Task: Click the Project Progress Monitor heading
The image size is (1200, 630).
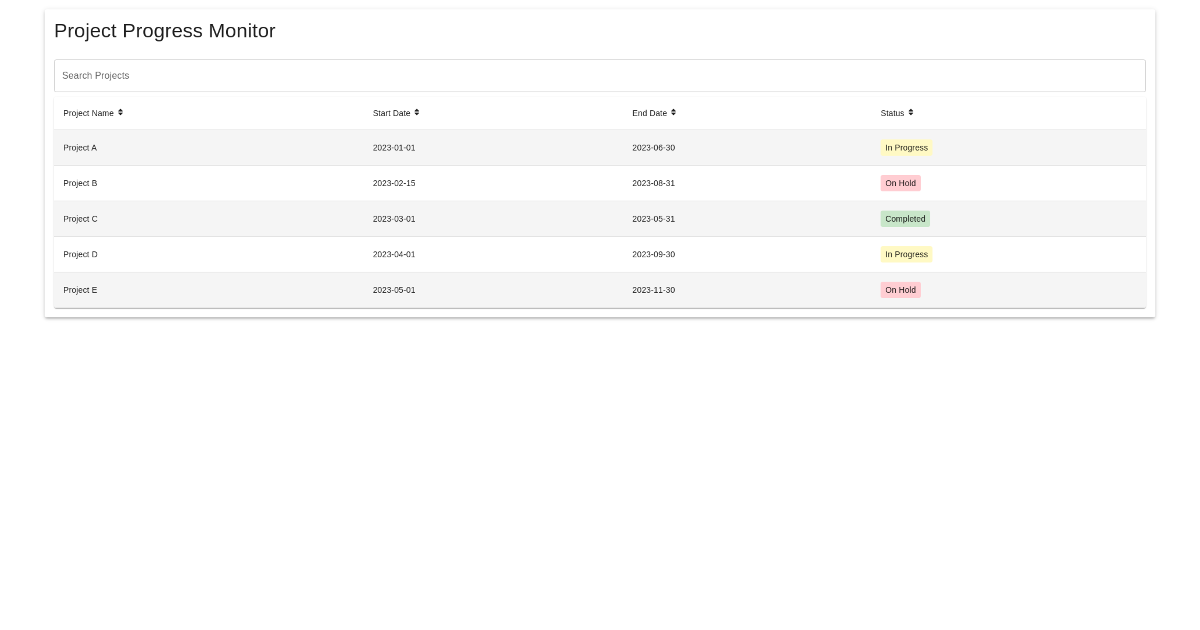Action: coord(165,31)
